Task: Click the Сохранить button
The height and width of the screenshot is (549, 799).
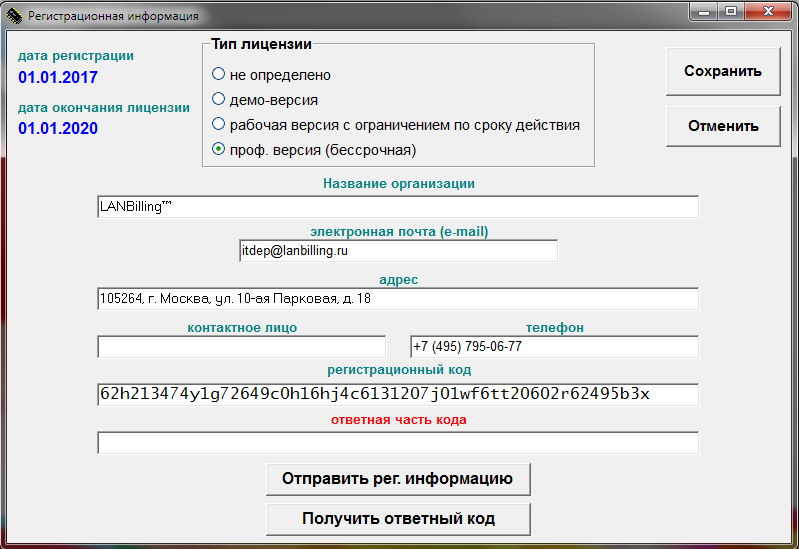Action: [723, 71]
